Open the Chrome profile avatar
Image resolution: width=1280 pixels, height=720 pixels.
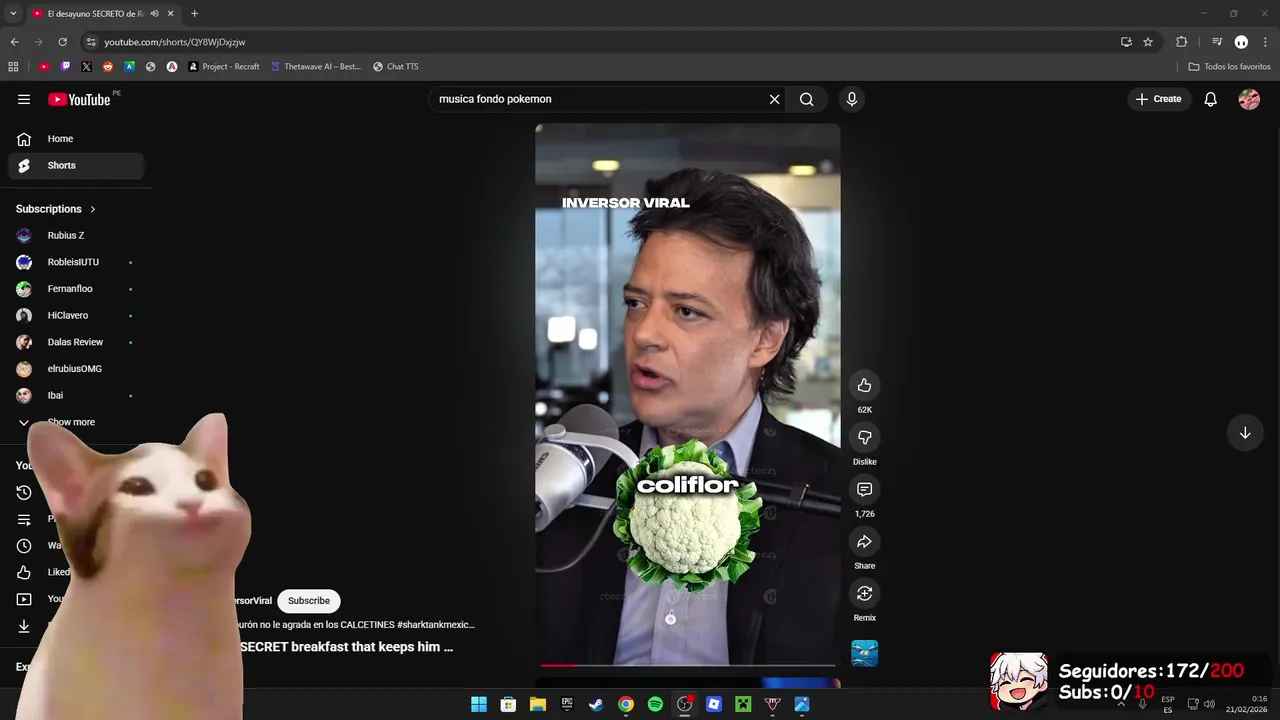tap(1241, 42)
